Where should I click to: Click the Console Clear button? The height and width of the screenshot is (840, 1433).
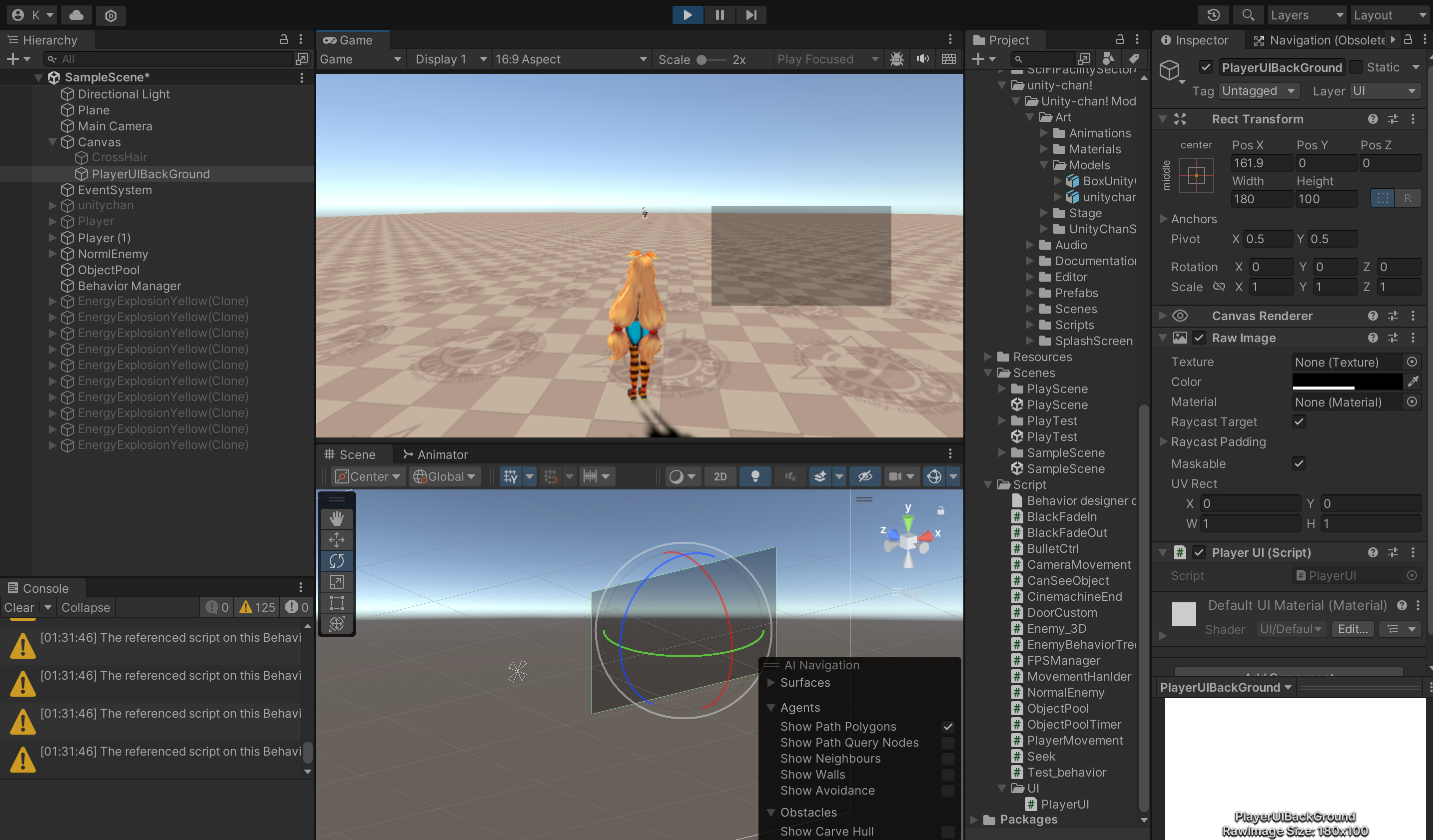pyautogui.click(x=19, y=607)
